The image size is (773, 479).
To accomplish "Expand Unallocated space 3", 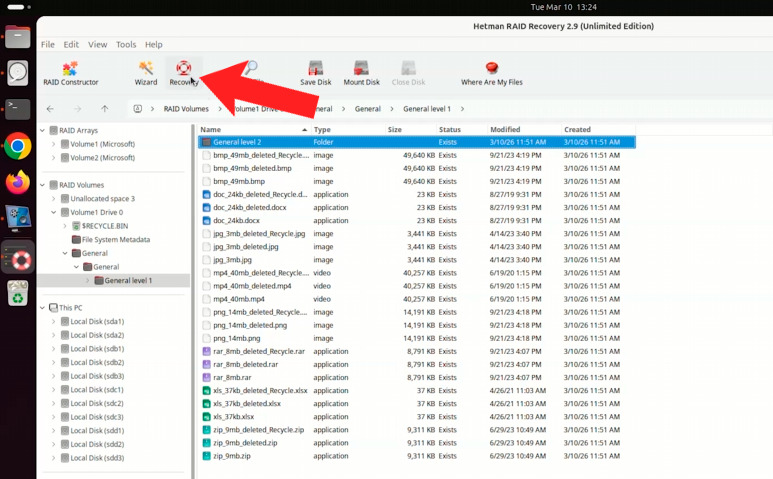I will tap(53, 199).
